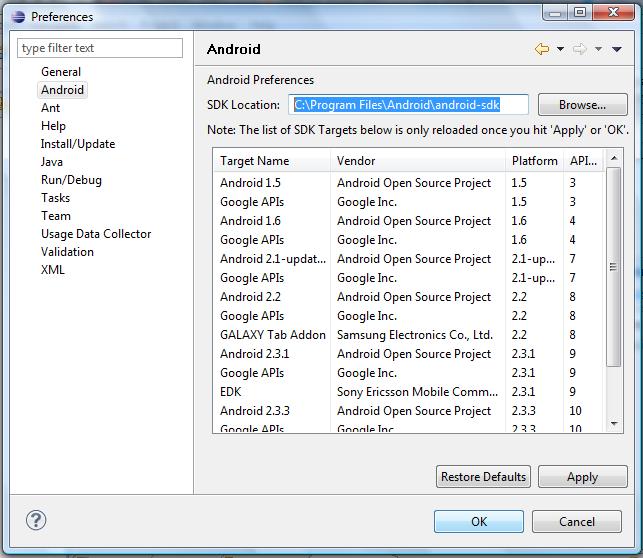Select the GALAXY Tab Addon row
Screen dimensions: 643x558
408,335
